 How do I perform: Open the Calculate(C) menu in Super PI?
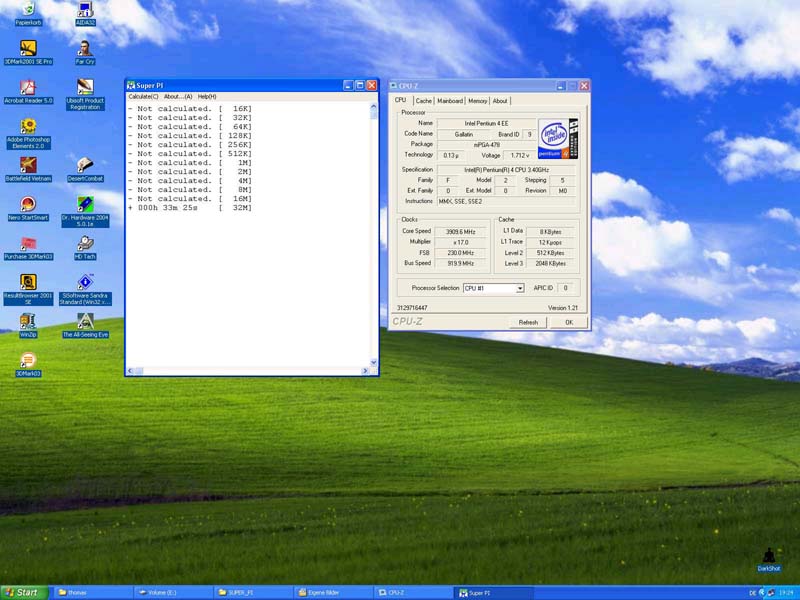click(x=143, y=96)
